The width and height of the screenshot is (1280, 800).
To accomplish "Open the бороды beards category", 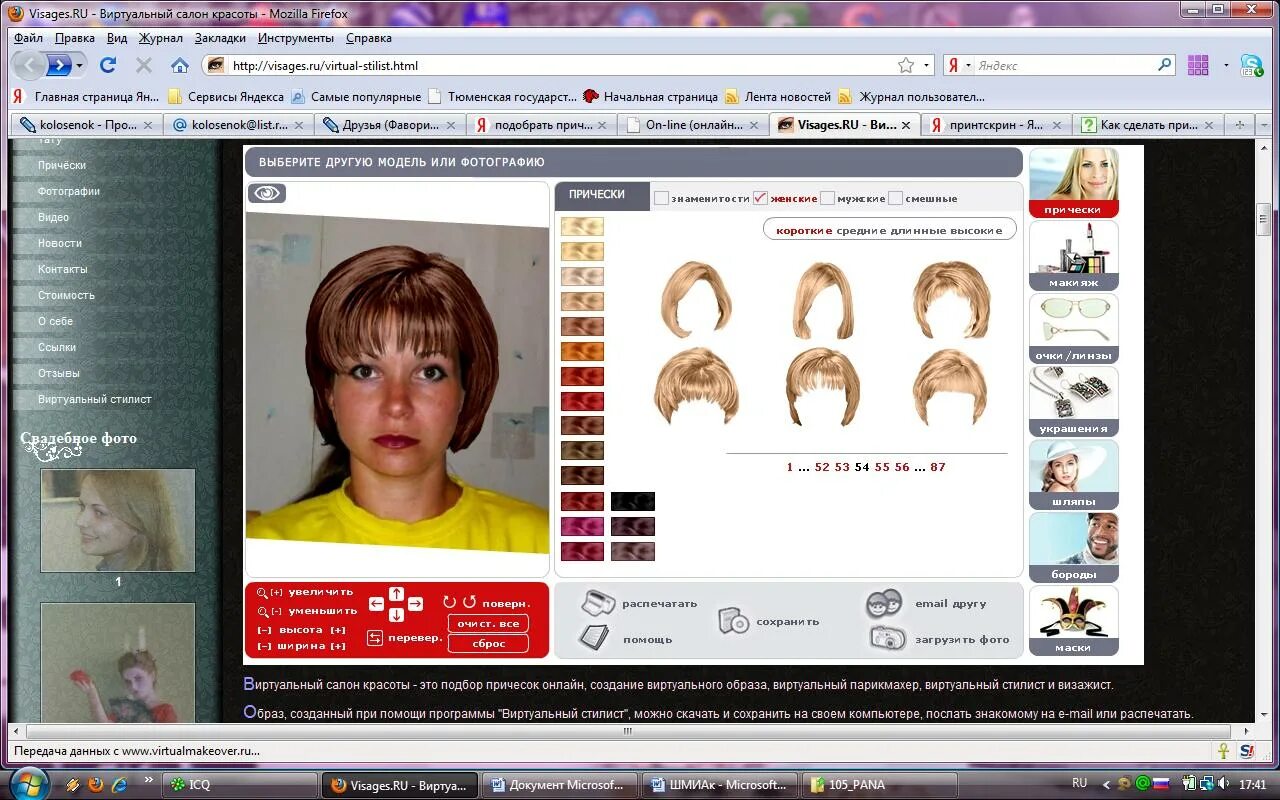I will 1073,548.
